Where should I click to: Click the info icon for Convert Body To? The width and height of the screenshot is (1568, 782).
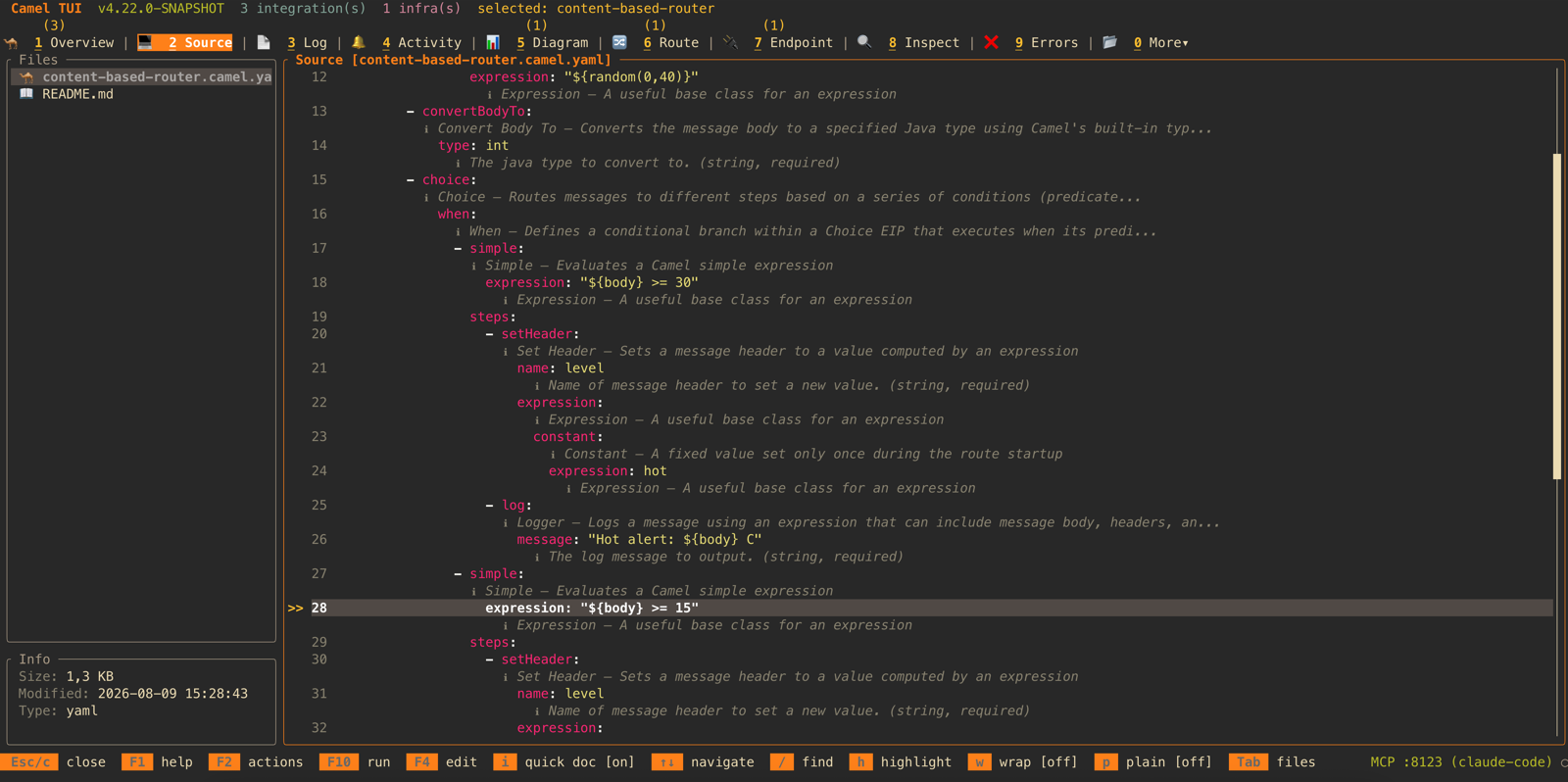(426, 129)
